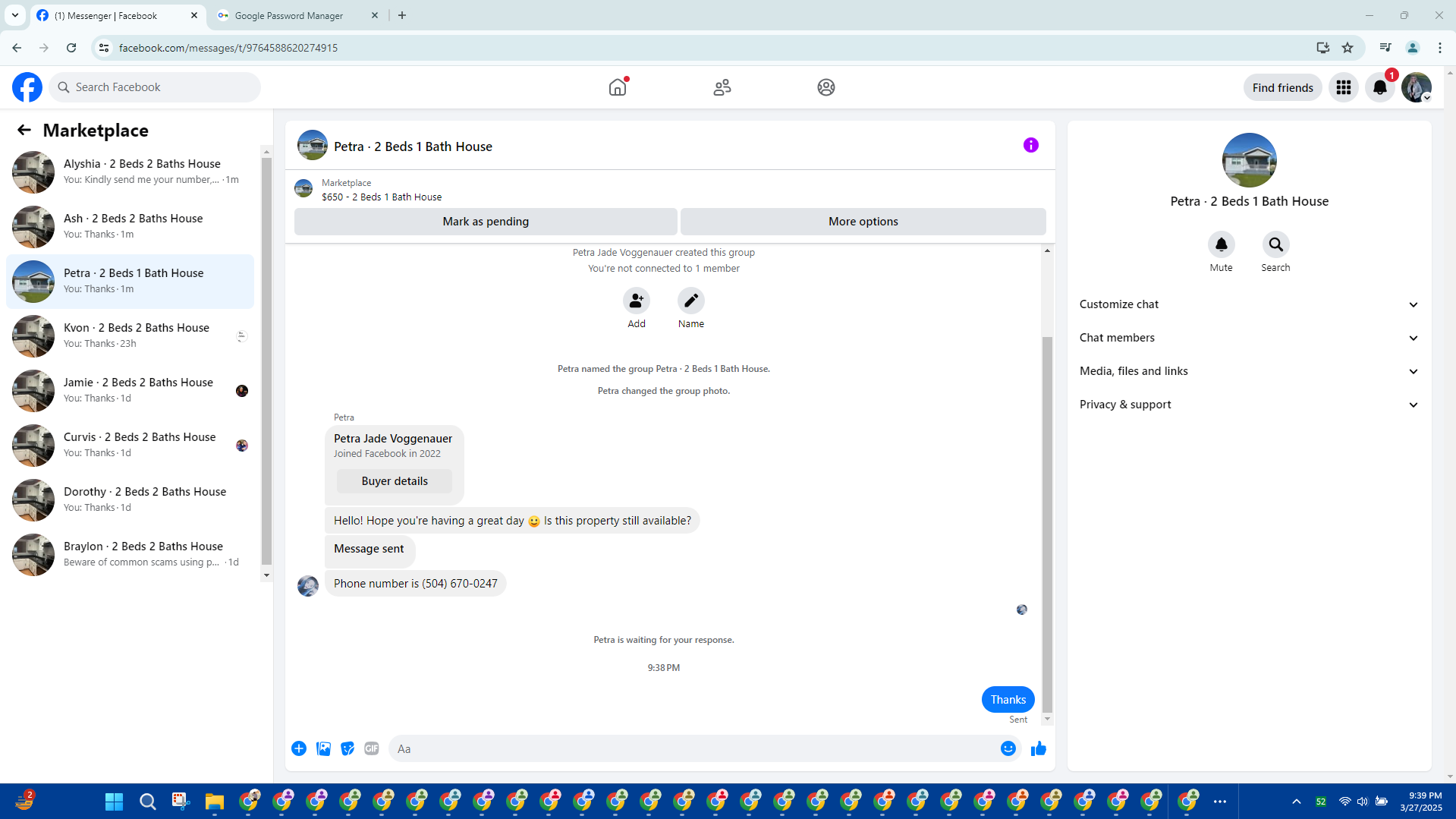Viewport: 1456px width, 819px height.
Task: Click Mark as pending button
Action: point(486,222)
